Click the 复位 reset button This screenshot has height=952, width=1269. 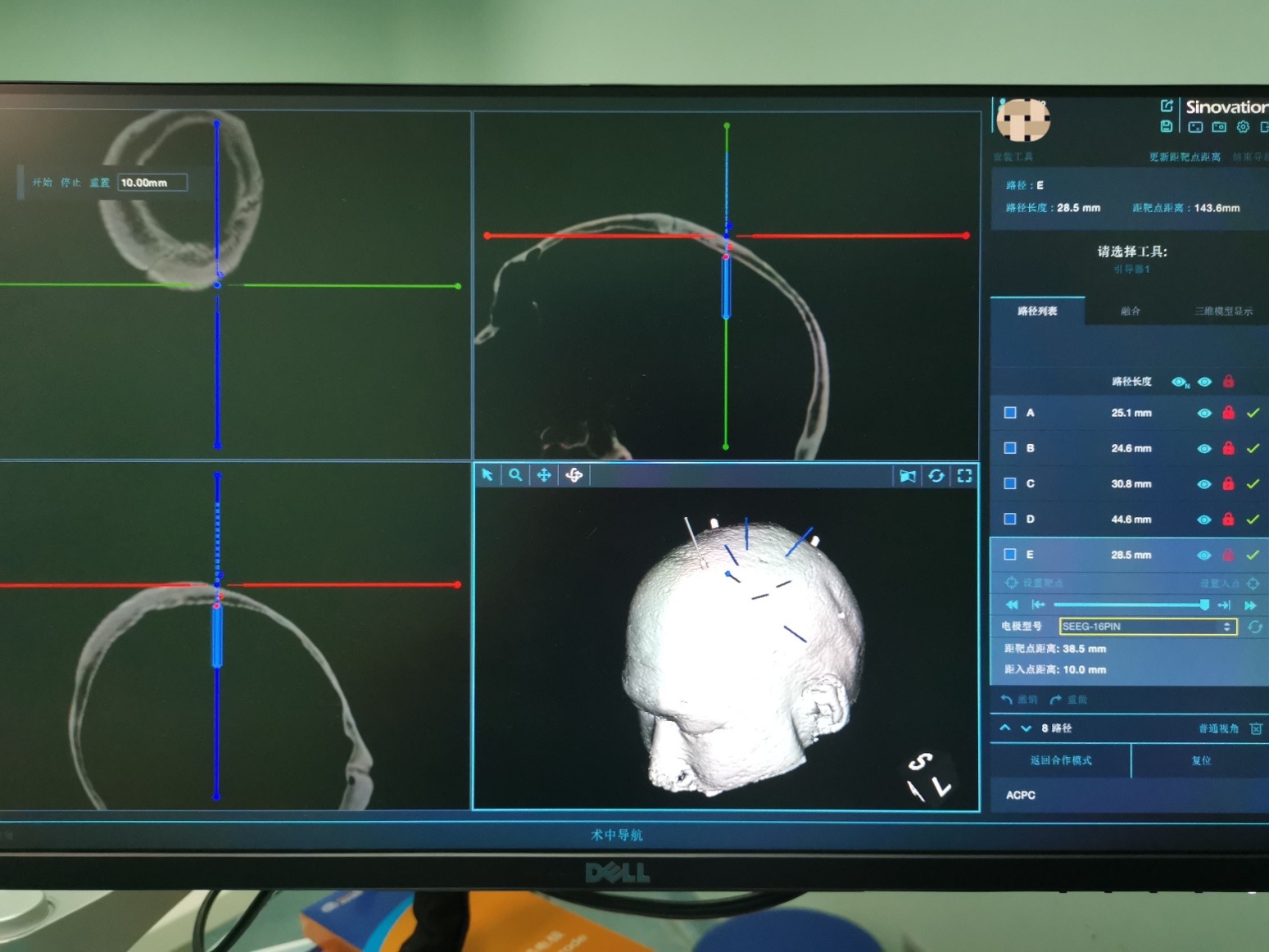coord(1201,760)
